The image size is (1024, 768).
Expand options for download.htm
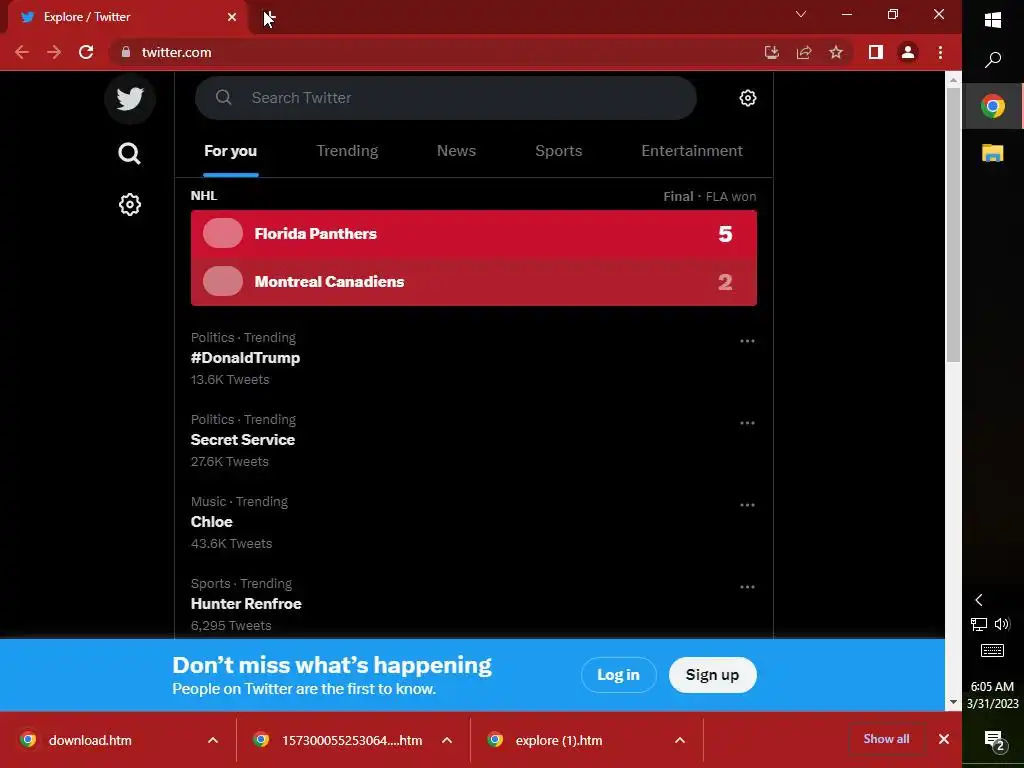[x=213, y=740]
